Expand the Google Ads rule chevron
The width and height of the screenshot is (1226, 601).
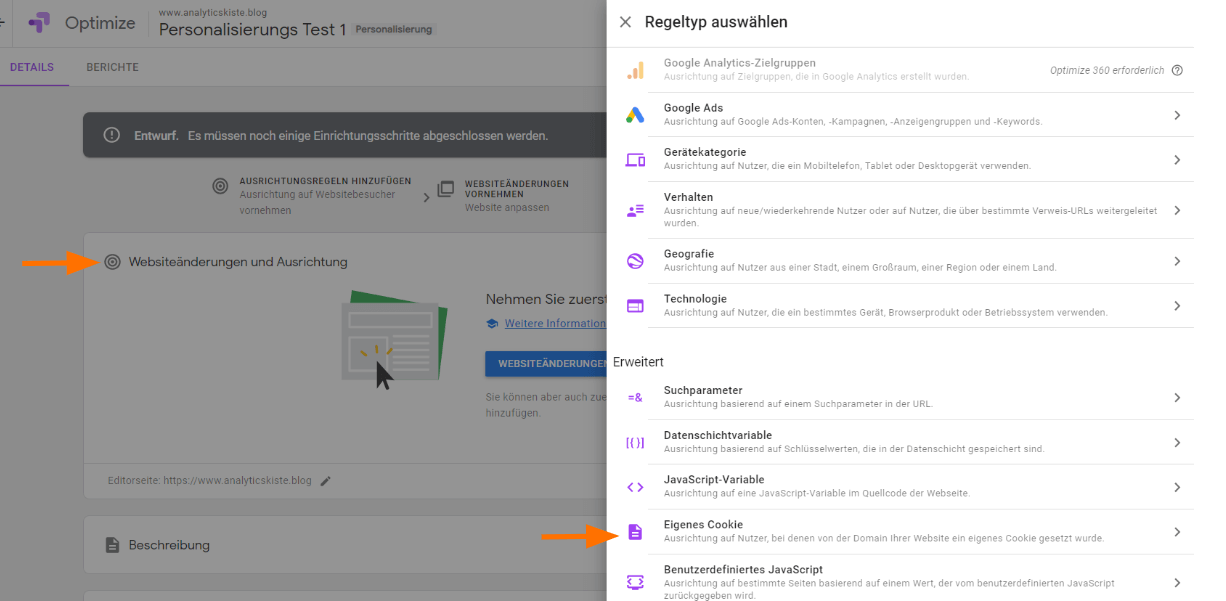click(1177, 115)
